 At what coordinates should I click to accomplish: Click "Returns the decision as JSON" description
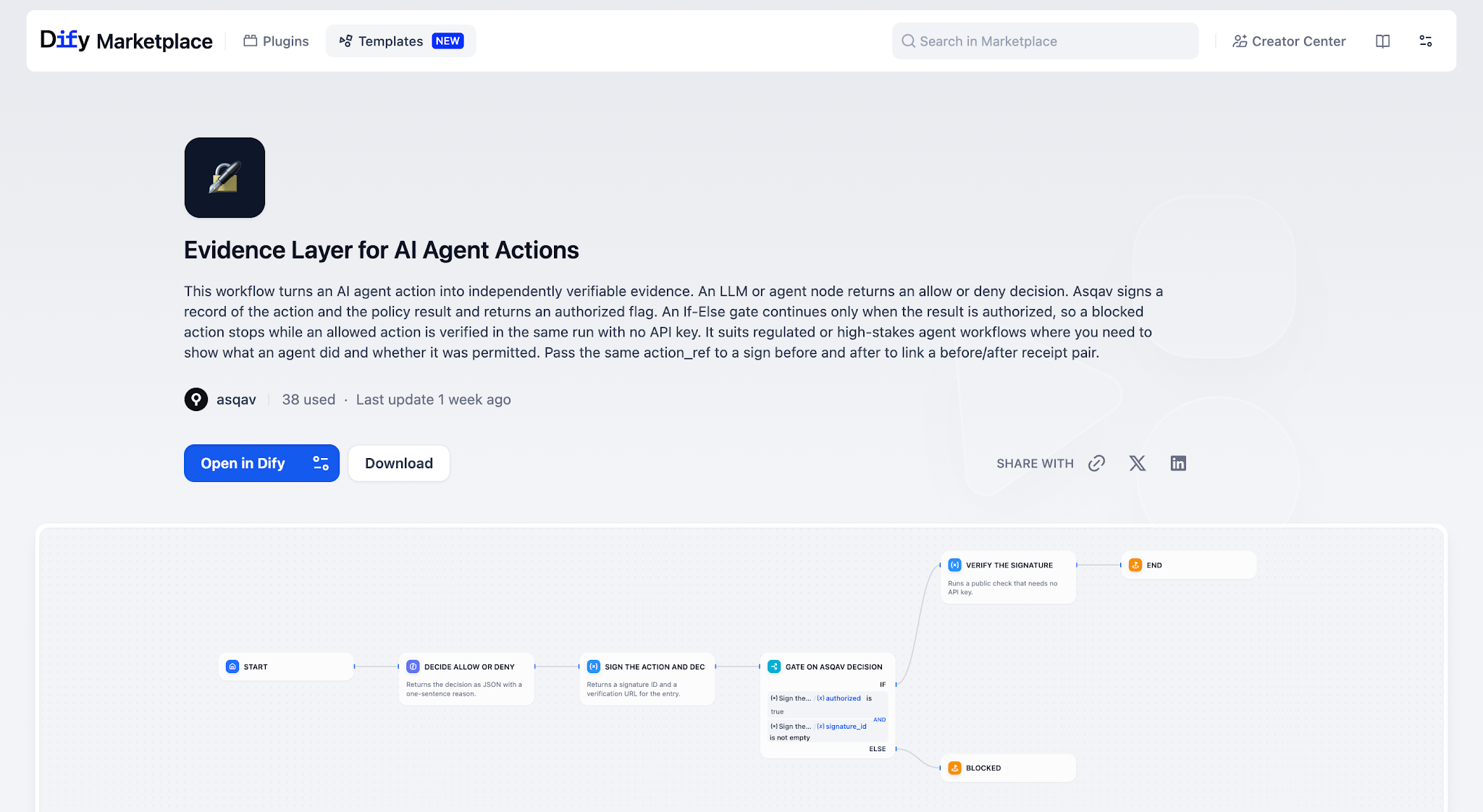(x=464, y=689)
